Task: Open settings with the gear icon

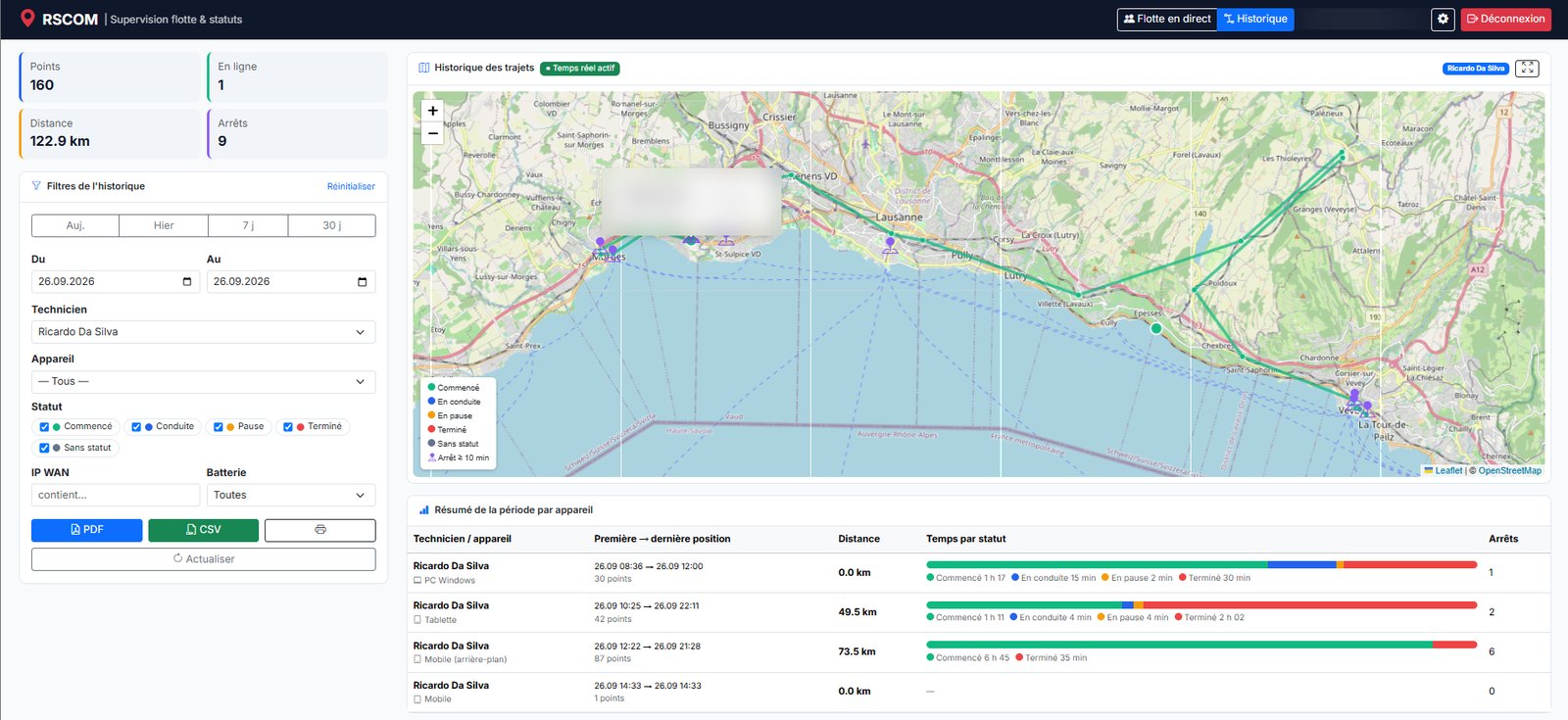Action: click(1443, 19)
